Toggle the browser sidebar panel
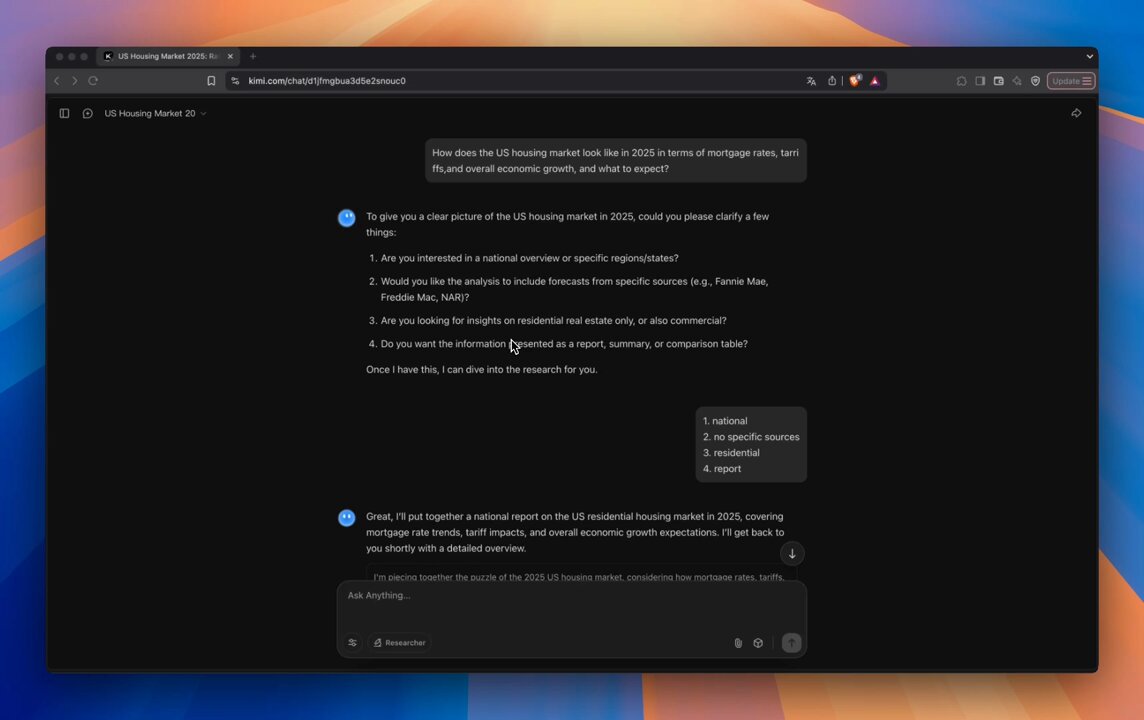Screen dimensions: 1144x720 pos(980,81)
